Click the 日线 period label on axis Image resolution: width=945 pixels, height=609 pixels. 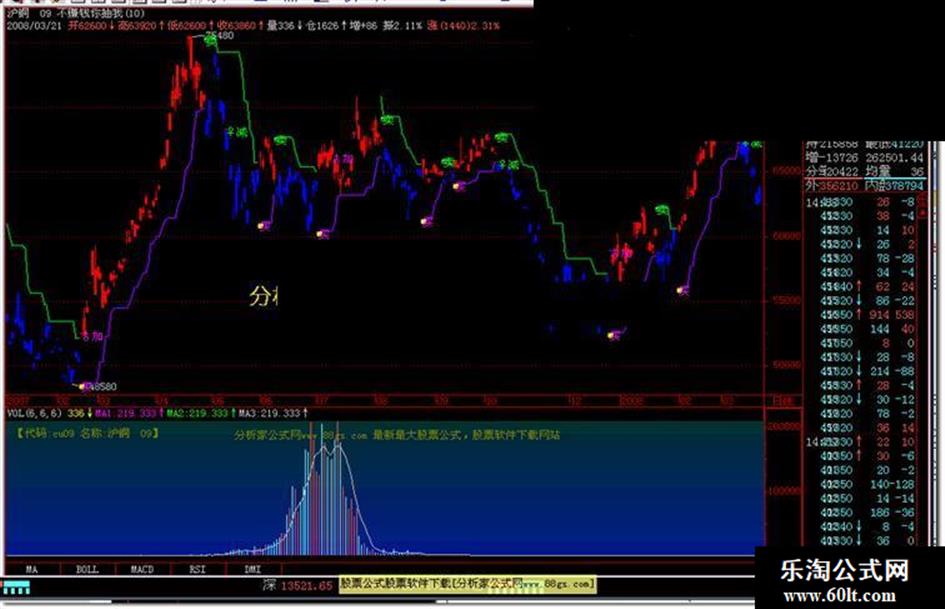tap(784, 400)
